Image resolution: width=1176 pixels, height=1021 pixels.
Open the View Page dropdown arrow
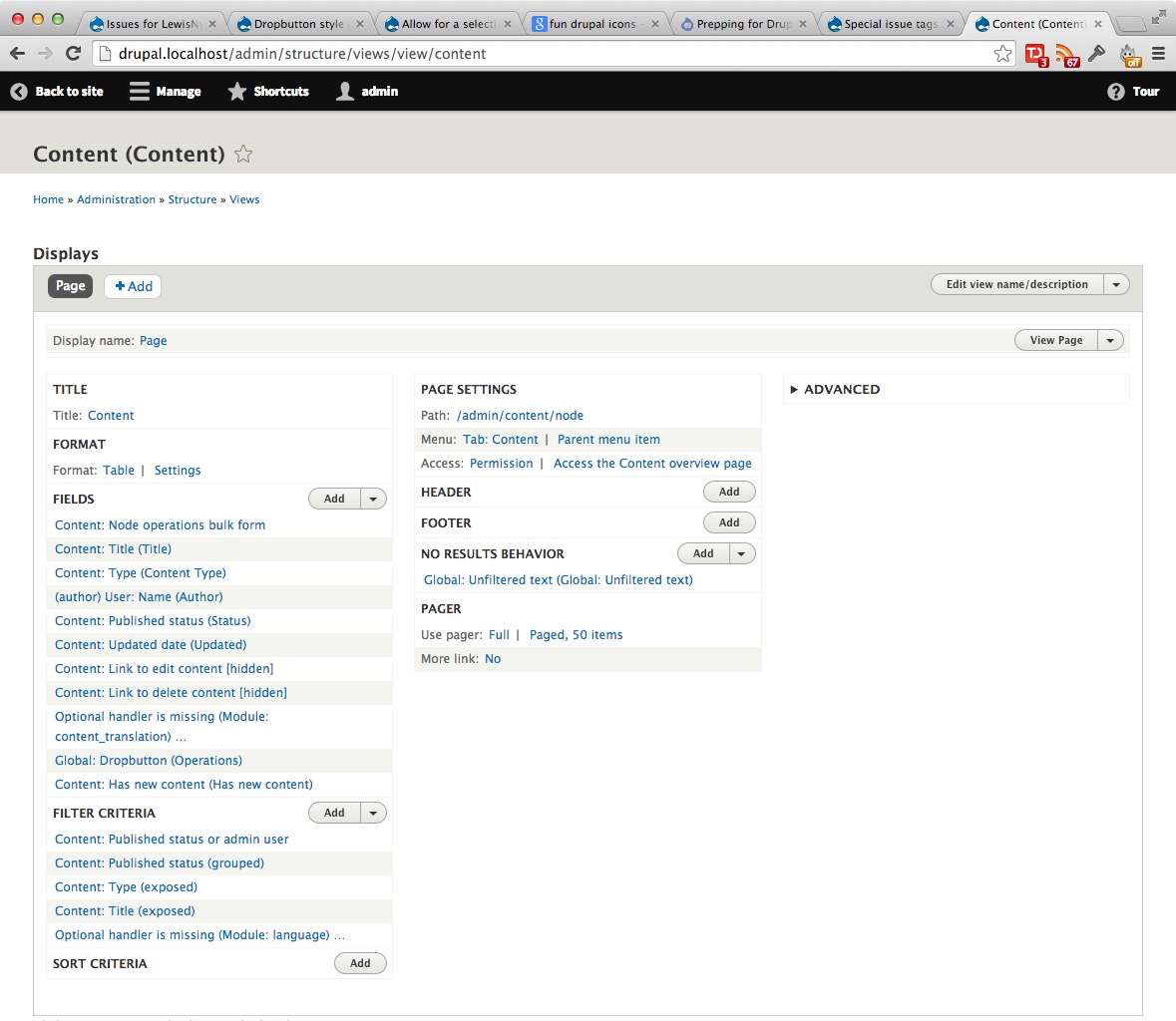1110,340
